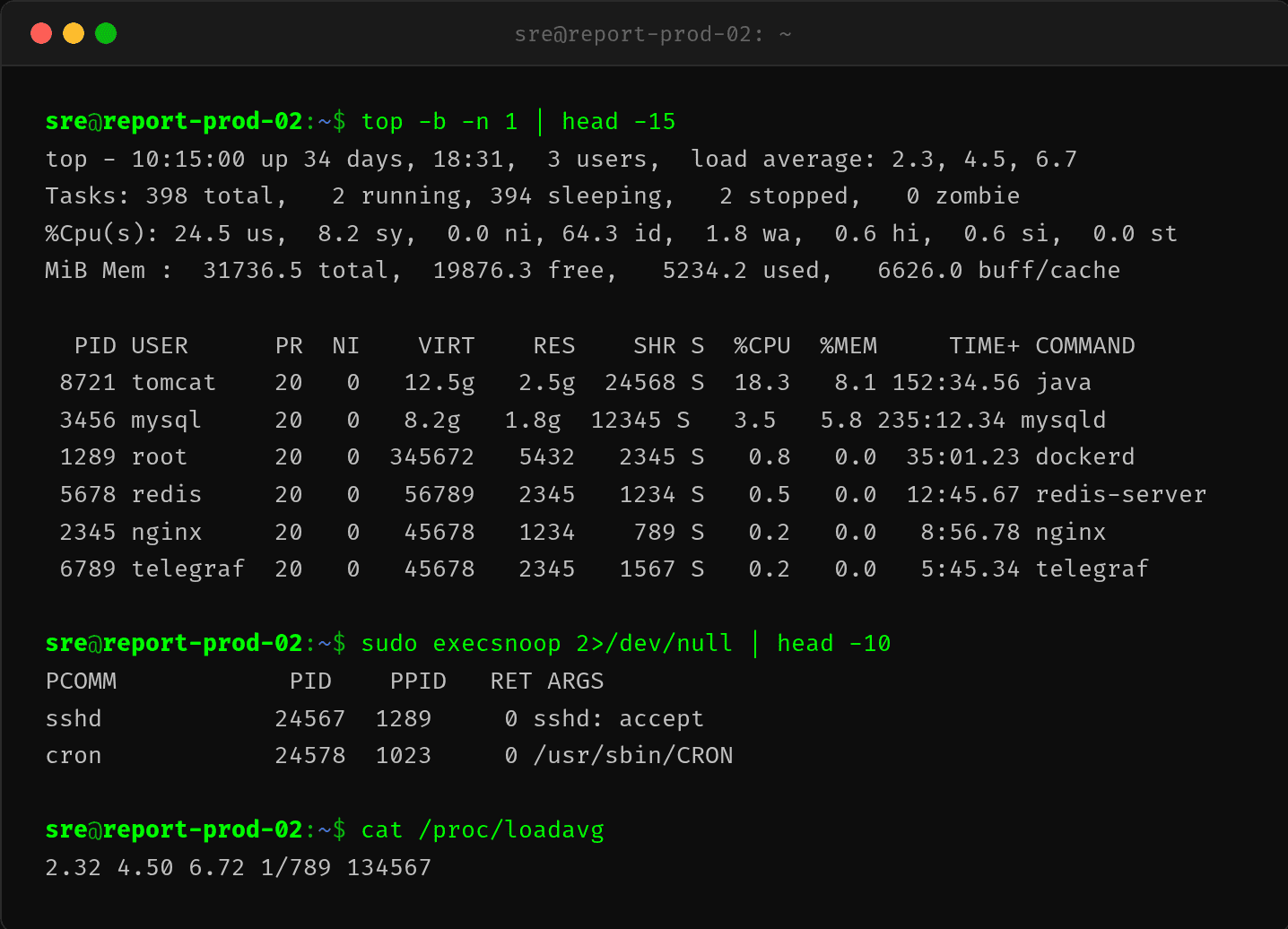Click the ARGS column header

(576, 682)
